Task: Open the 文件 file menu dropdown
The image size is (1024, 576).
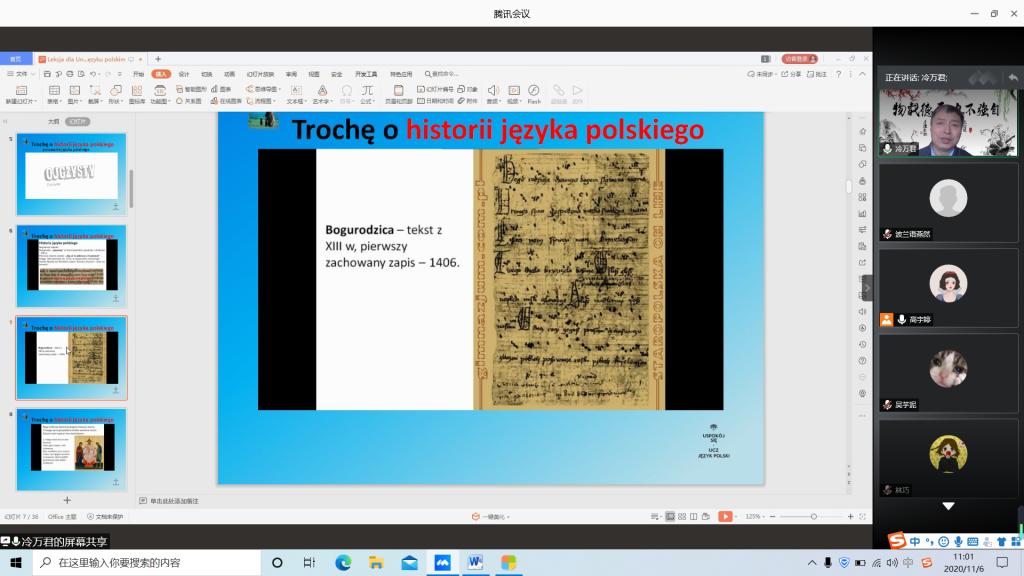Action: pyautogui.click(x=20, y=74)
